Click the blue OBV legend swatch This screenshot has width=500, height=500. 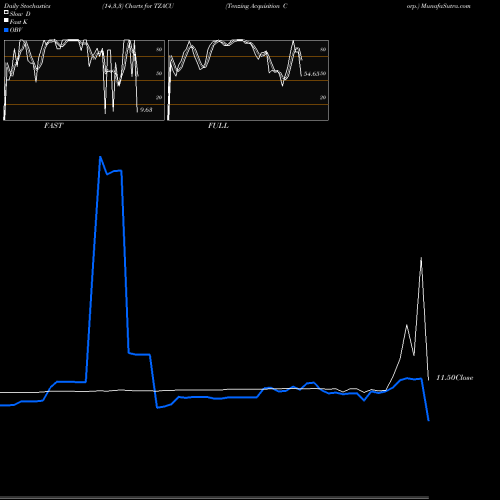click(6, 30)
